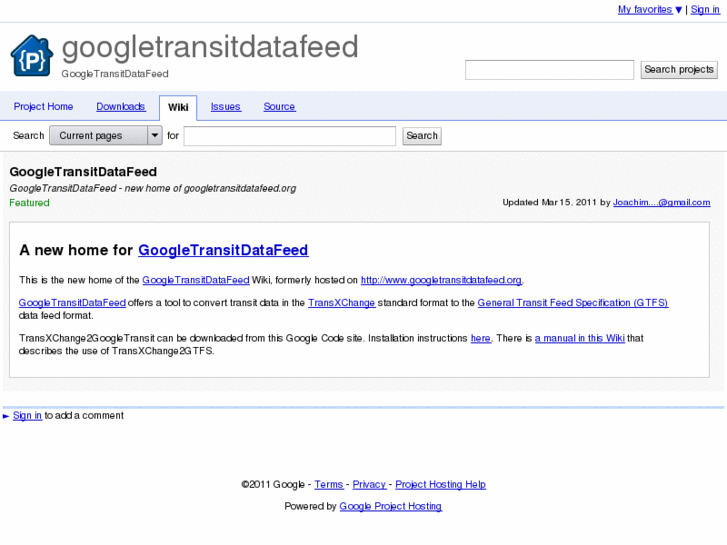Switch to the Project Home tab
Screen dimensions: 727x545
43,107
